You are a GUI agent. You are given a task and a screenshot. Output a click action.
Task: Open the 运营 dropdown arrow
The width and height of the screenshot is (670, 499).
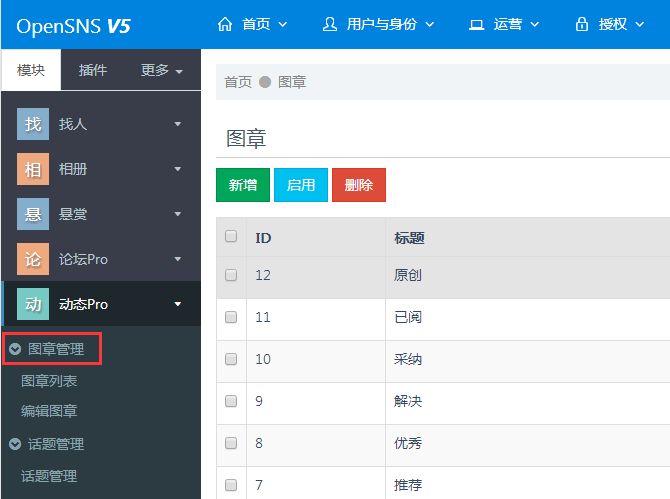point(535,25)
